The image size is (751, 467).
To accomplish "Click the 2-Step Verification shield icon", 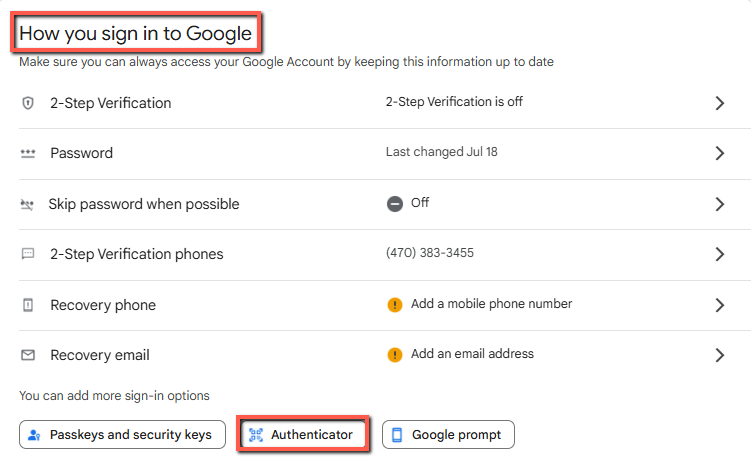I will (28, 103).
